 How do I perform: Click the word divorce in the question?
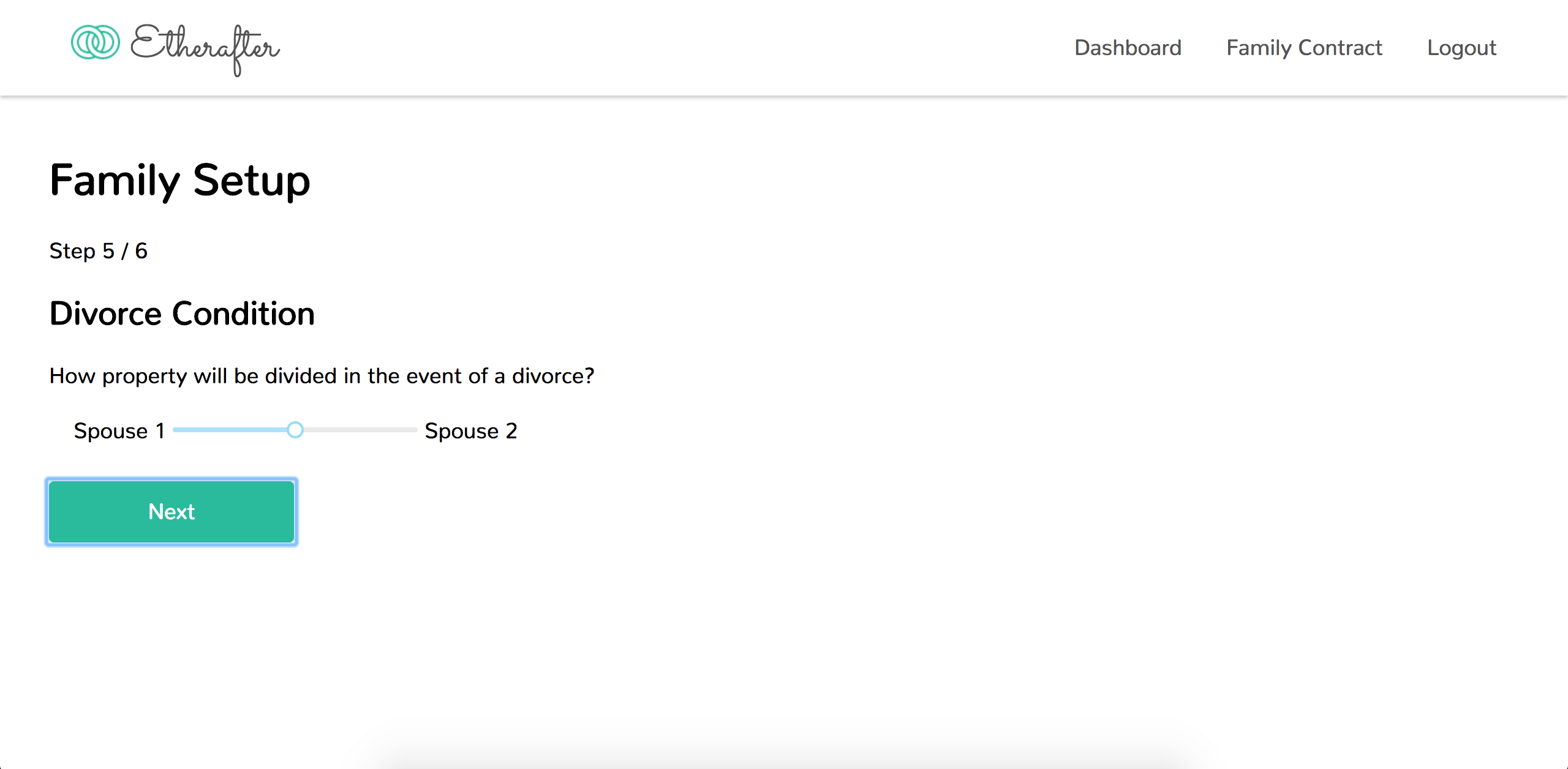pos(548,376)
